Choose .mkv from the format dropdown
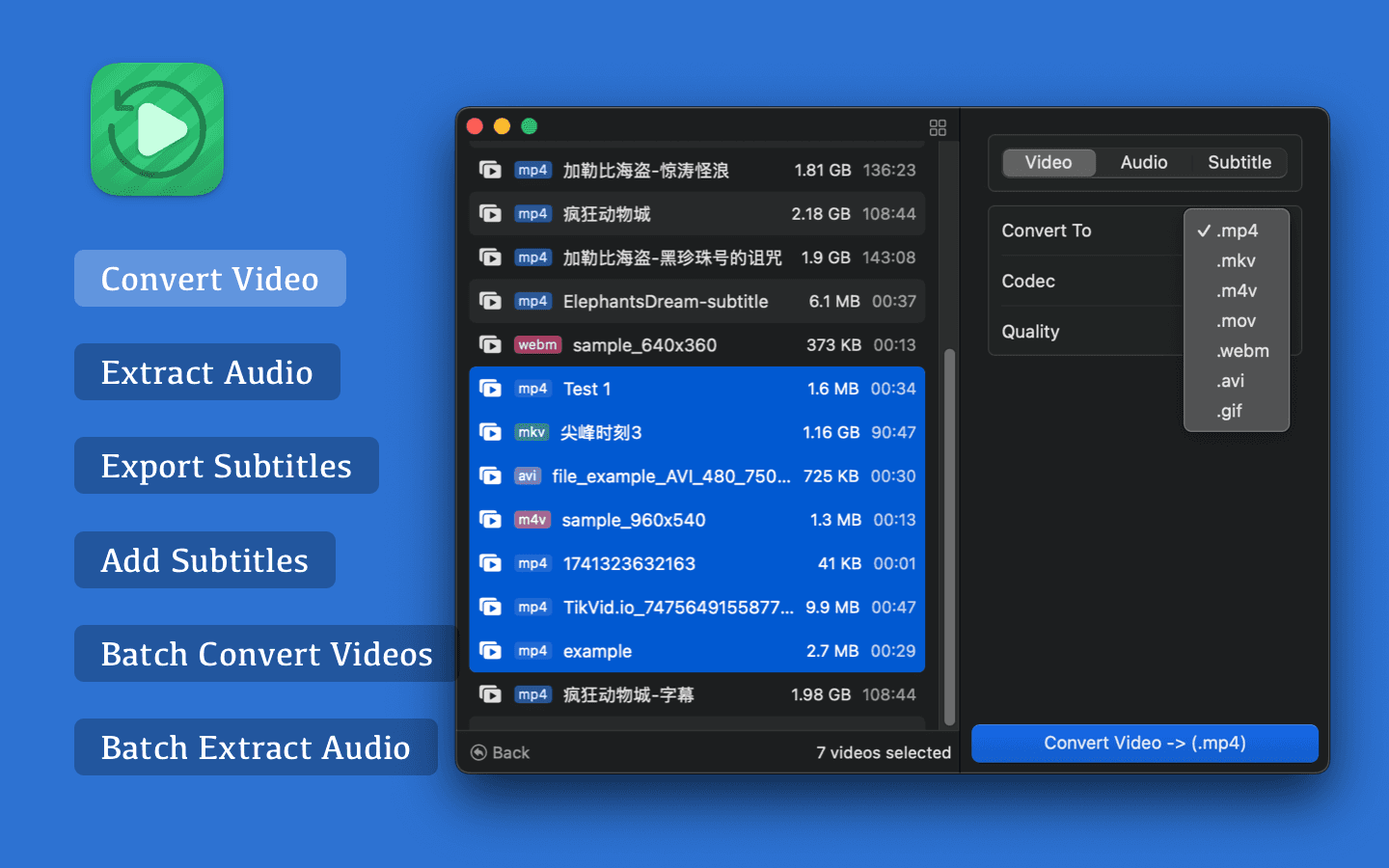This screenshot has height=868, width=1389. pyautogui.click(x=1236, y=261)
